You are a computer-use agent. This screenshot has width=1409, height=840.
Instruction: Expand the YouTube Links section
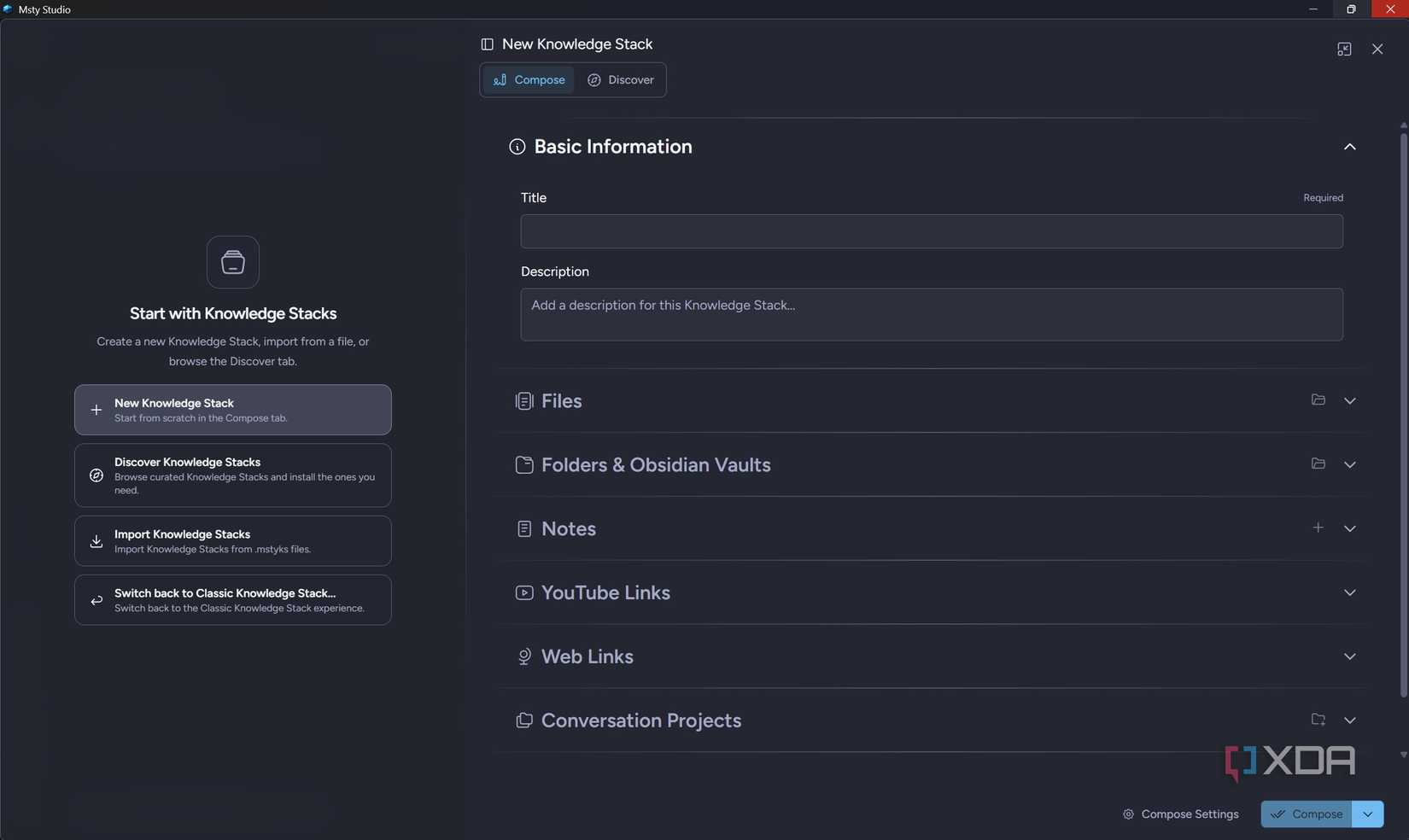[1349, 592]
